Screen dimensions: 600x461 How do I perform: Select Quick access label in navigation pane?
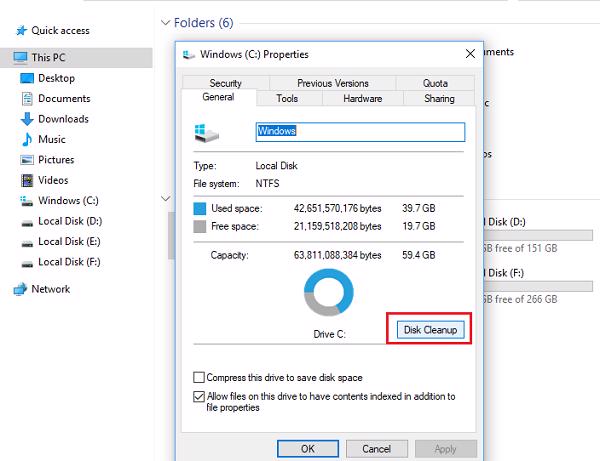click(60, 31)
